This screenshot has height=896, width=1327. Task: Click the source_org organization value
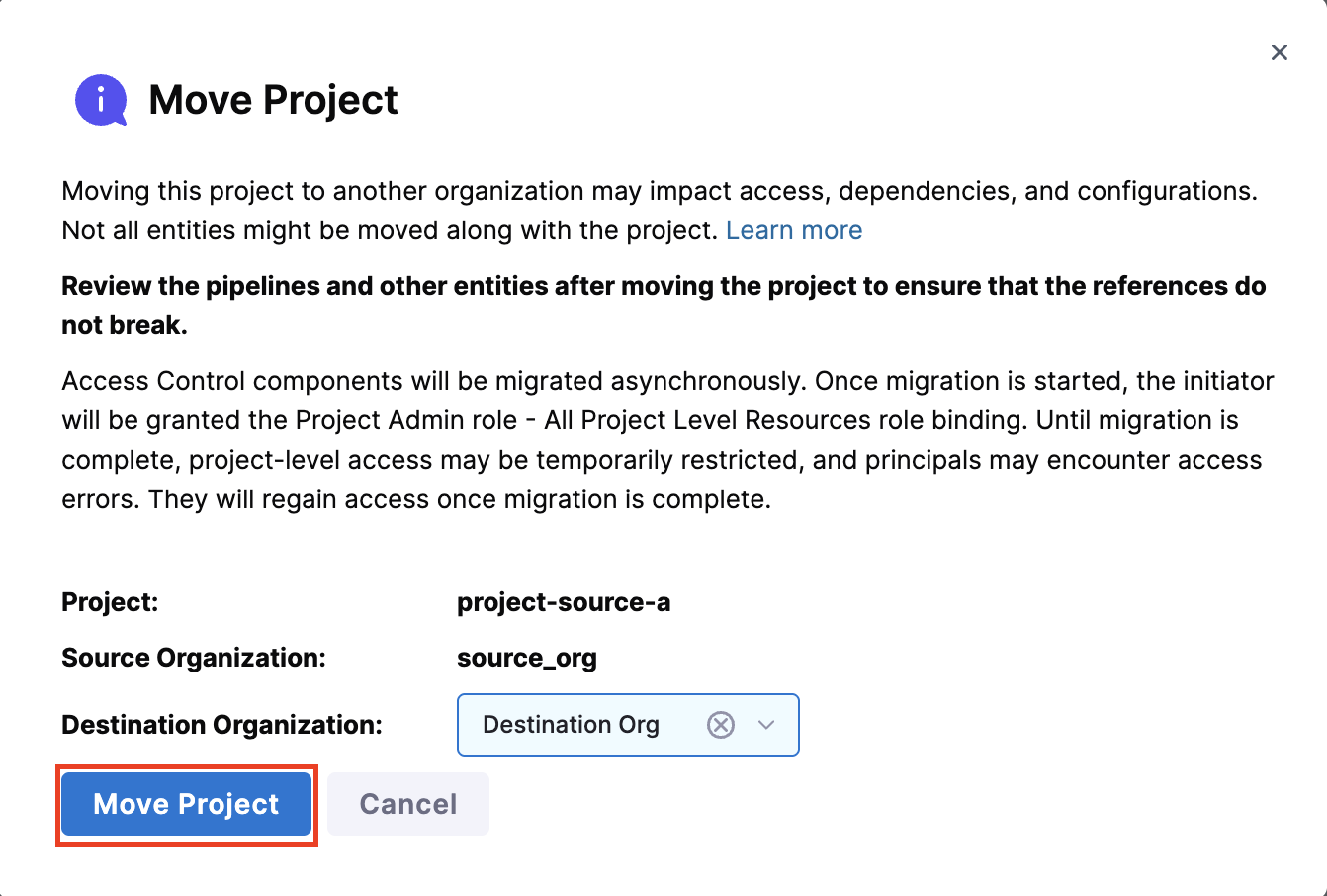tap(527, 658)
